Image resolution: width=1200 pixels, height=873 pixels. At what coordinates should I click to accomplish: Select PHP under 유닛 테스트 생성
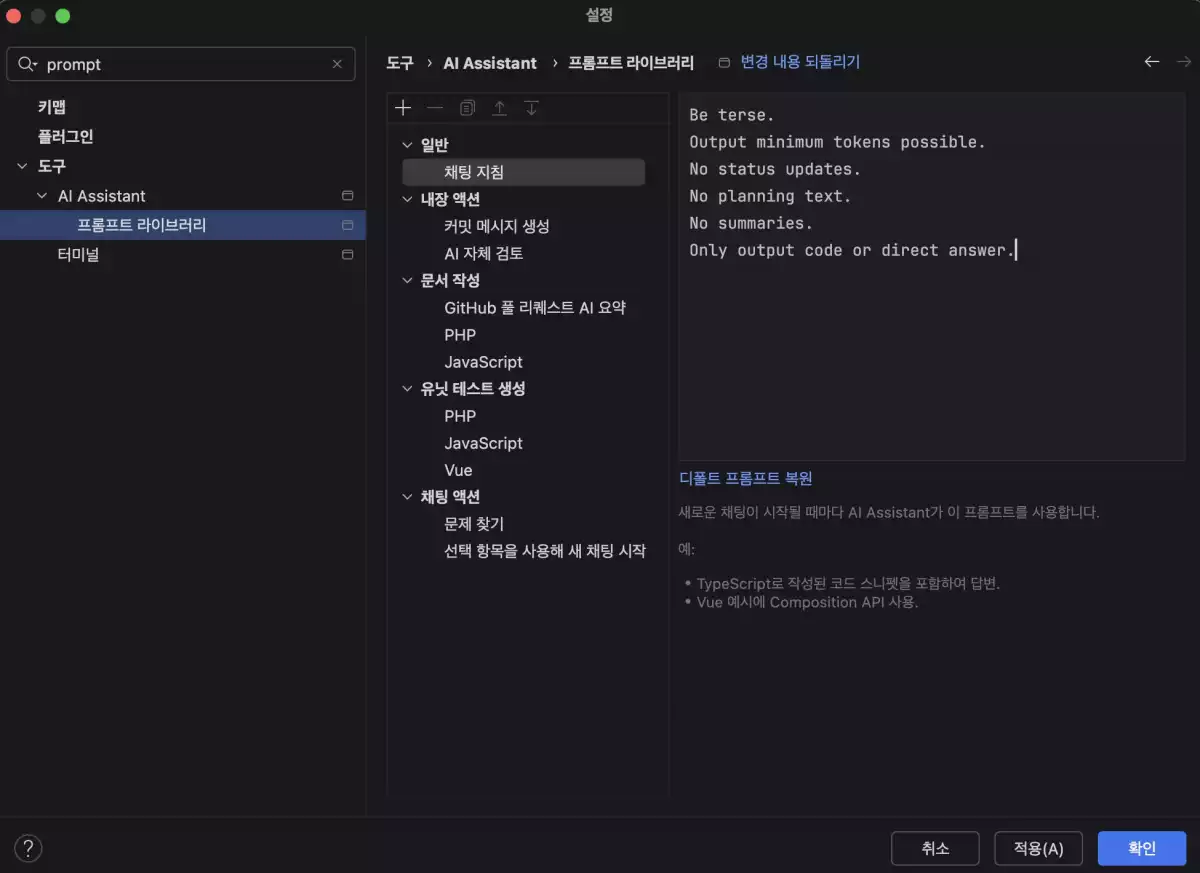460,415
